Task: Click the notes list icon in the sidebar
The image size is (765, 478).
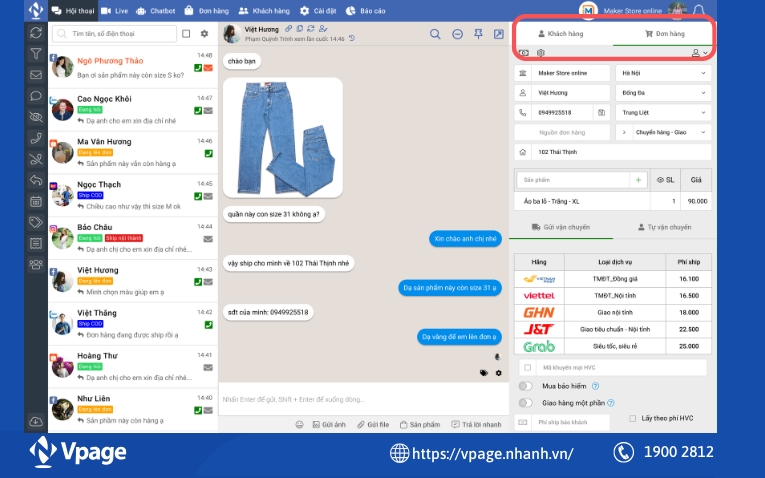Action: pyautogui.click(x=36, y=243)
